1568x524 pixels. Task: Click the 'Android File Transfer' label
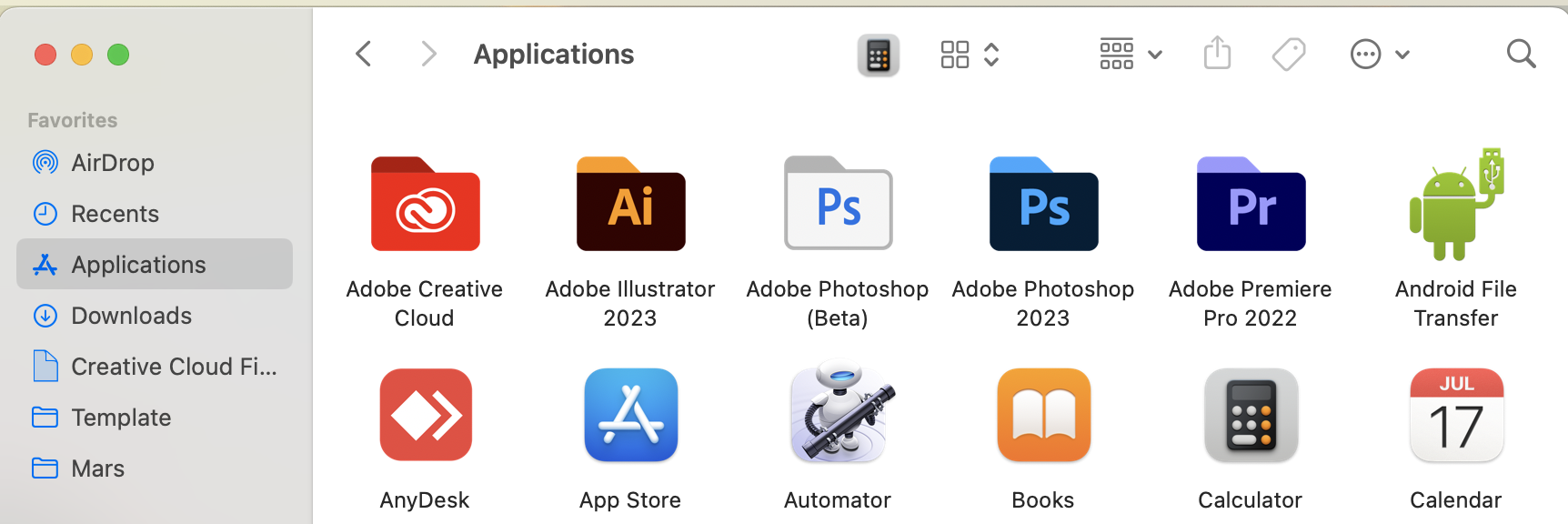1456,303
